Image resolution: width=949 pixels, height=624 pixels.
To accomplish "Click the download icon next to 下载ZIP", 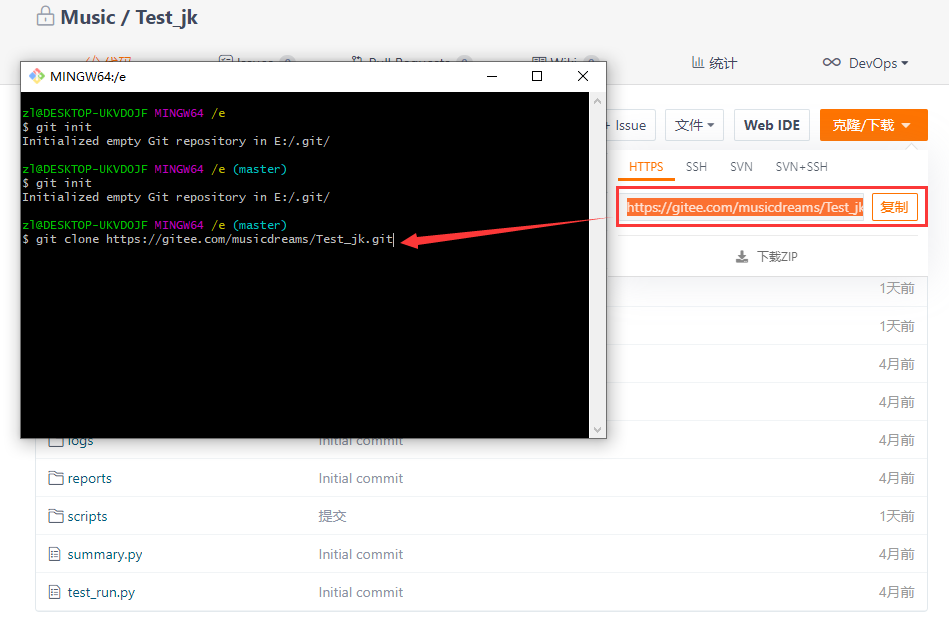I will coord(741,257).
